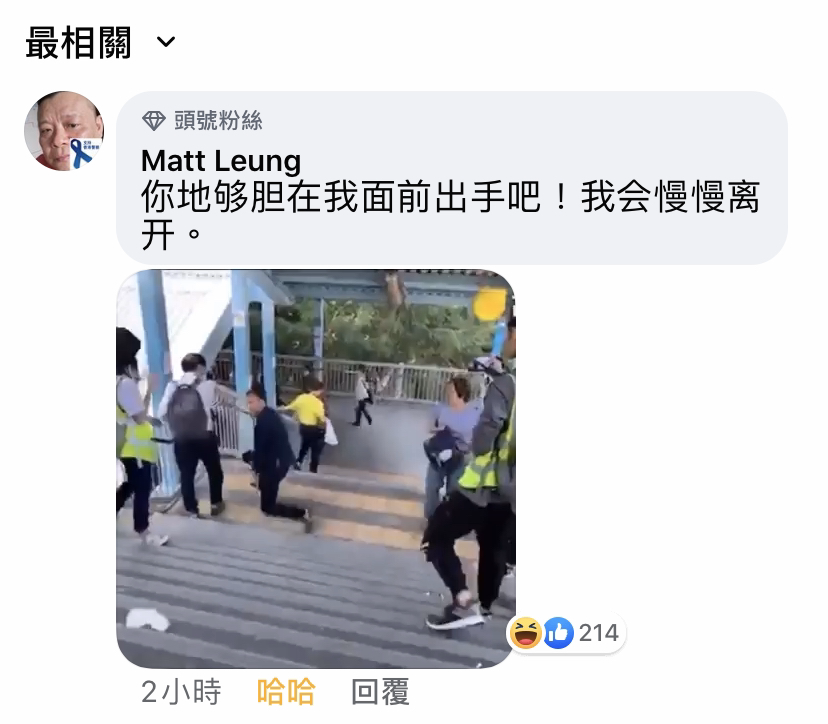Reply with the 回覆 button
The width and height of the screenshot is (828, 724).
[x=380, y=691]
